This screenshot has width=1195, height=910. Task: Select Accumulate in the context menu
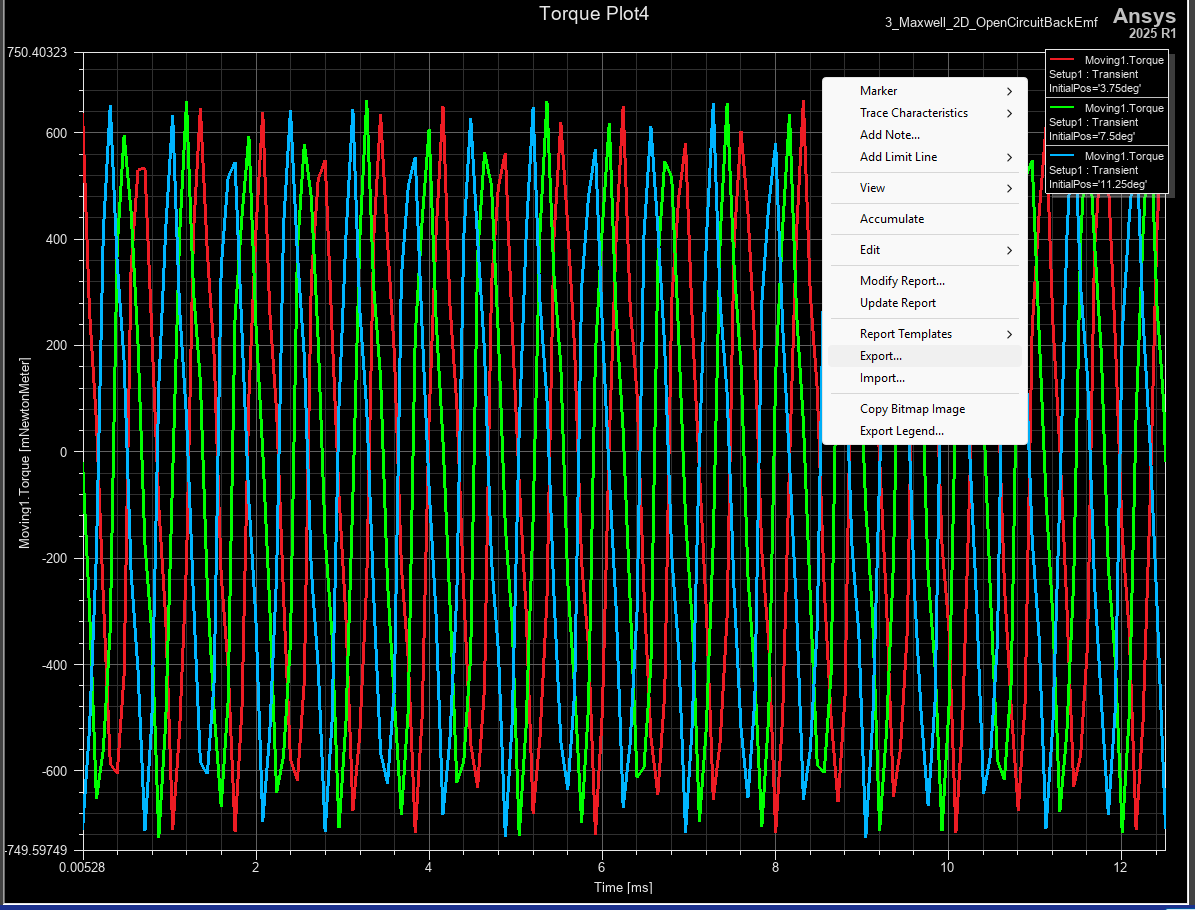[x=891, y=219]
